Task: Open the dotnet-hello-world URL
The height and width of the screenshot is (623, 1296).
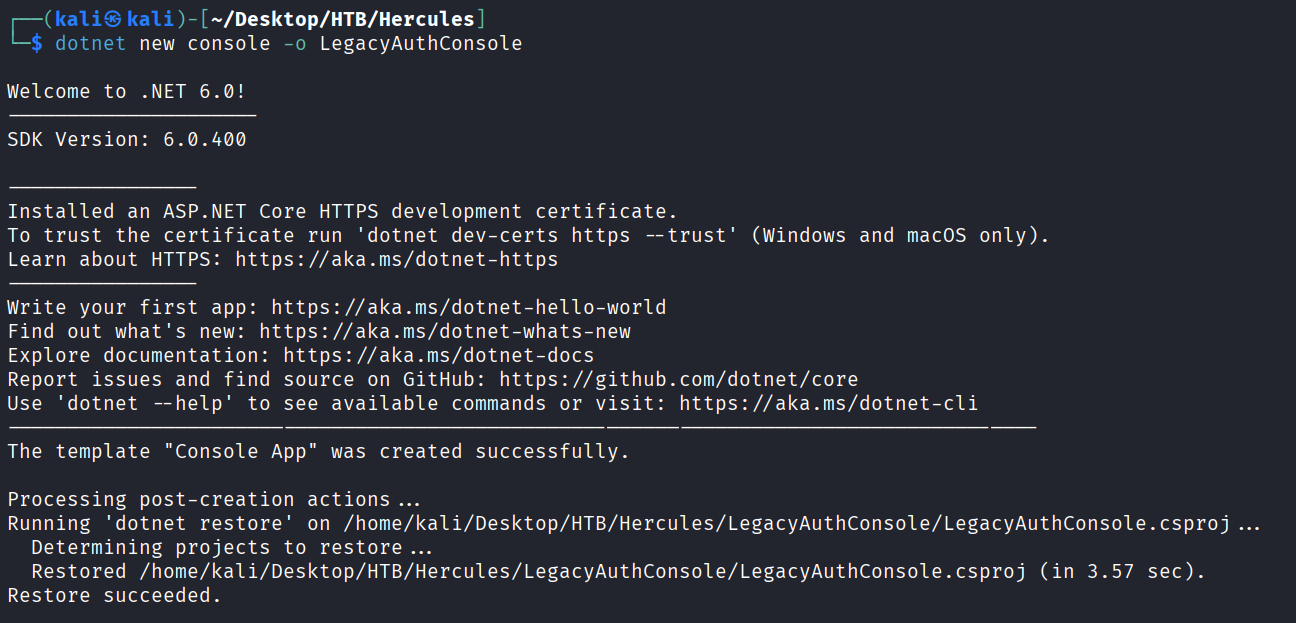Action: [468, 307]
